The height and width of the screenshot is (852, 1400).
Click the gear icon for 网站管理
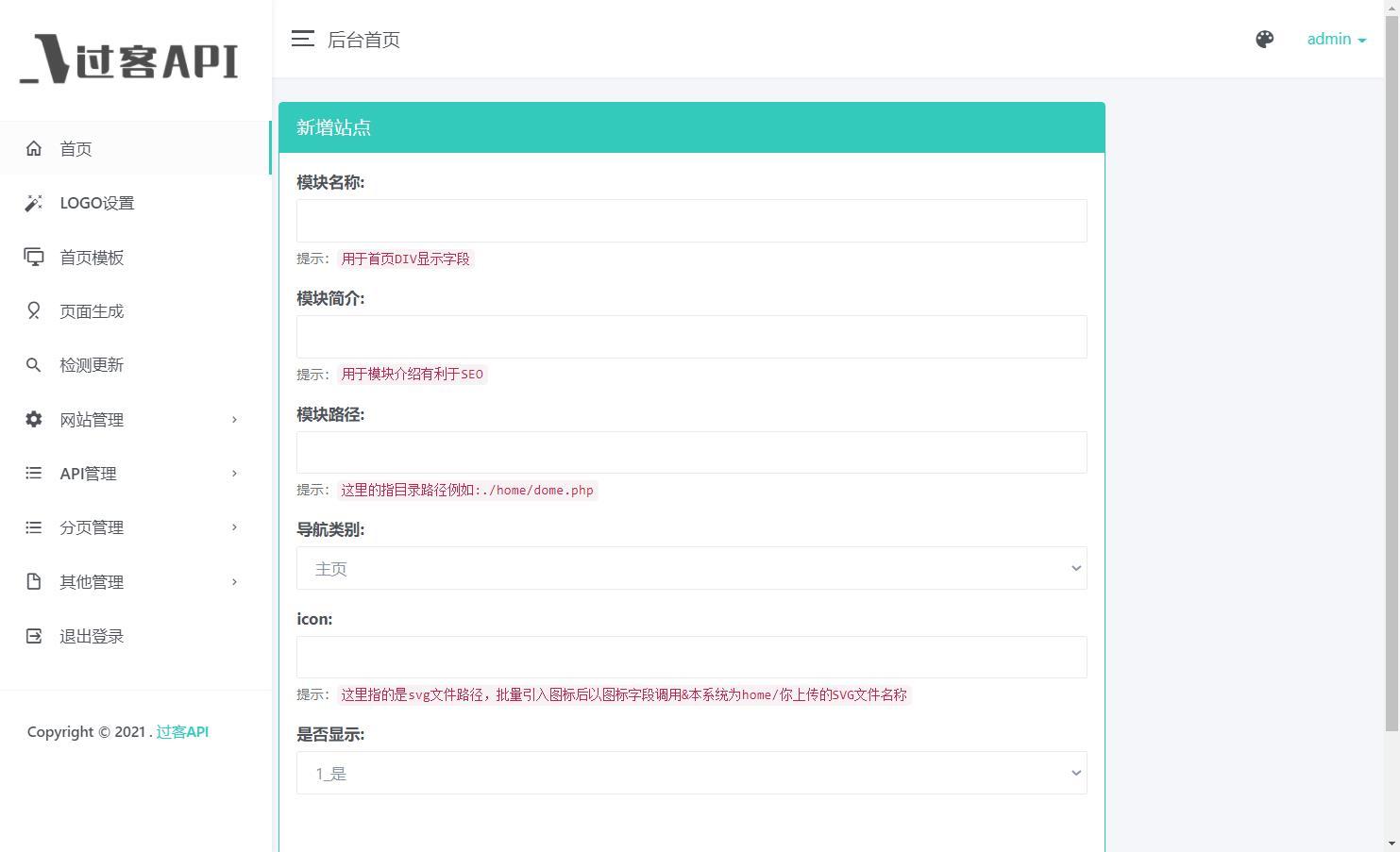tap(34, 419)
